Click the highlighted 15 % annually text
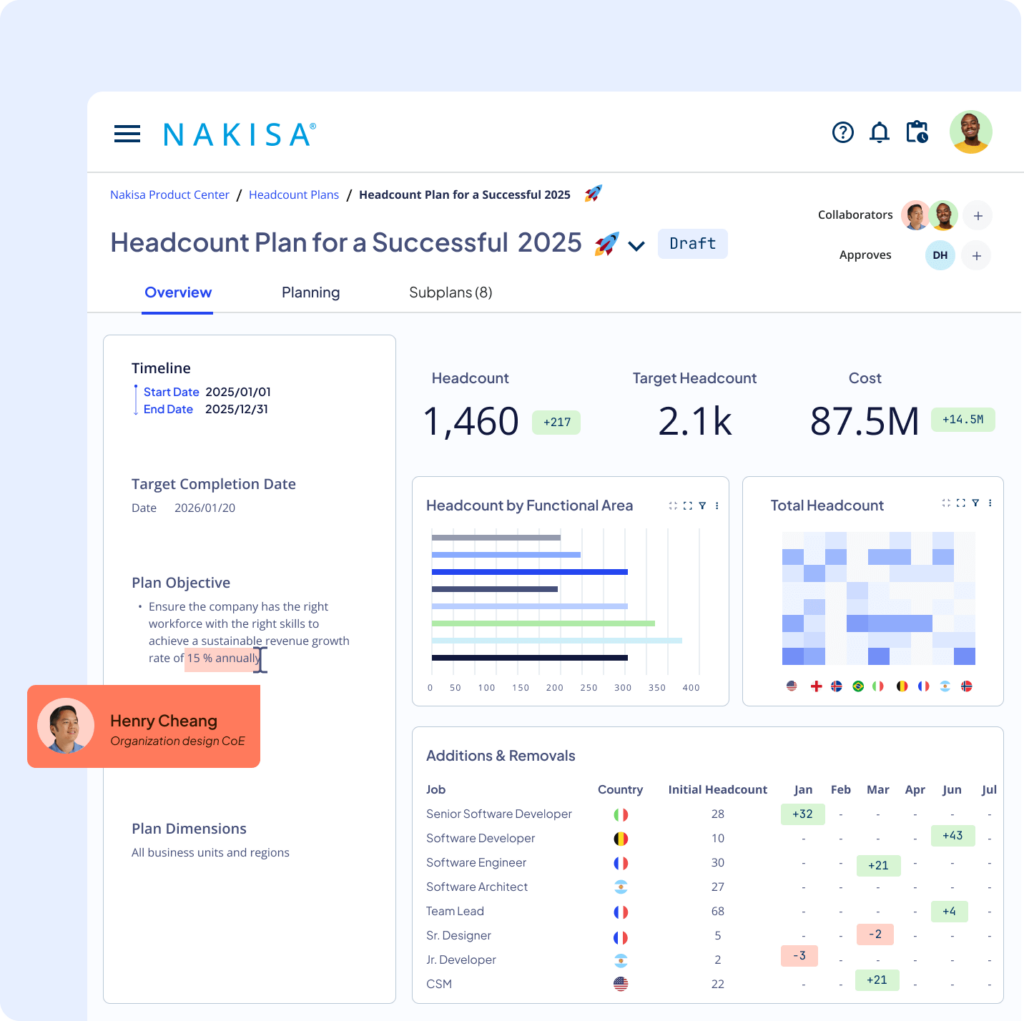This screenshot has width=1024, height=1021. 219,658
